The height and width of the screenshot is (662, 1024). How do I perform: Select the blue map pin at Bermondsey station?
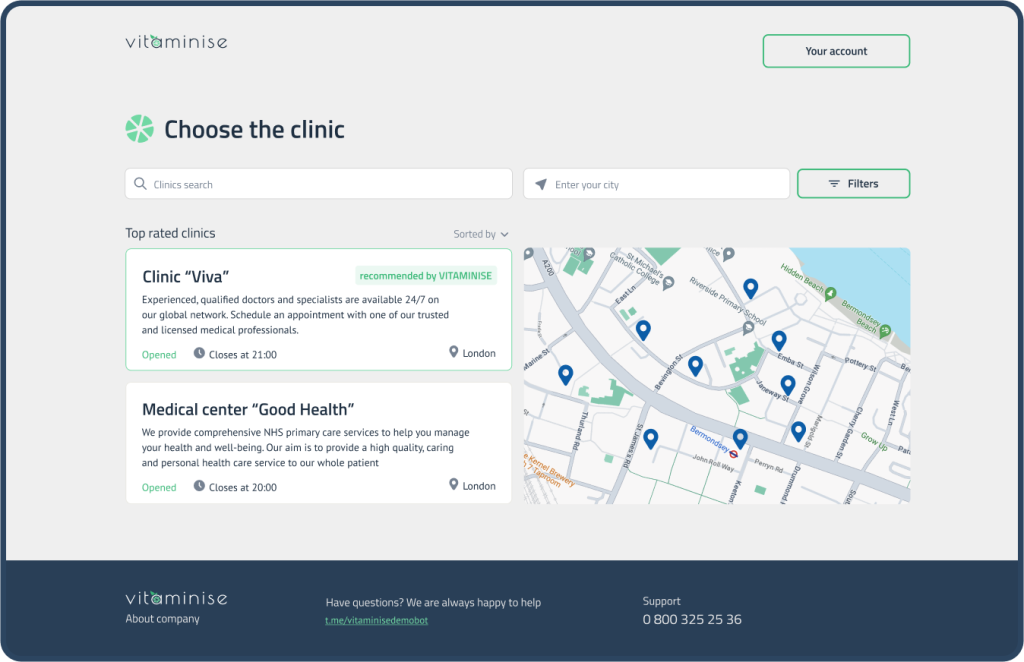coord(740,438)
